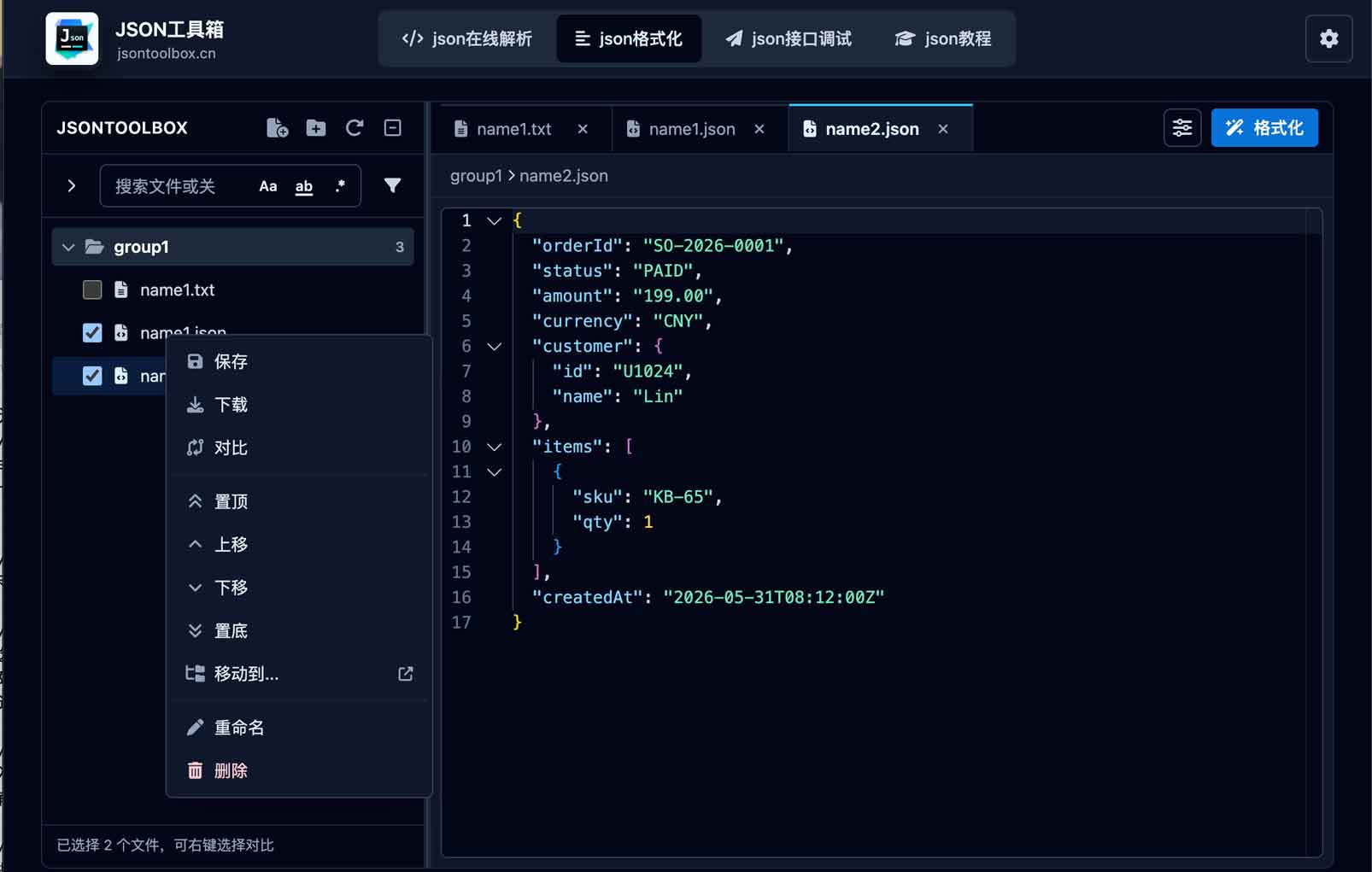Click the "createdAt" value in the editor

773,597
